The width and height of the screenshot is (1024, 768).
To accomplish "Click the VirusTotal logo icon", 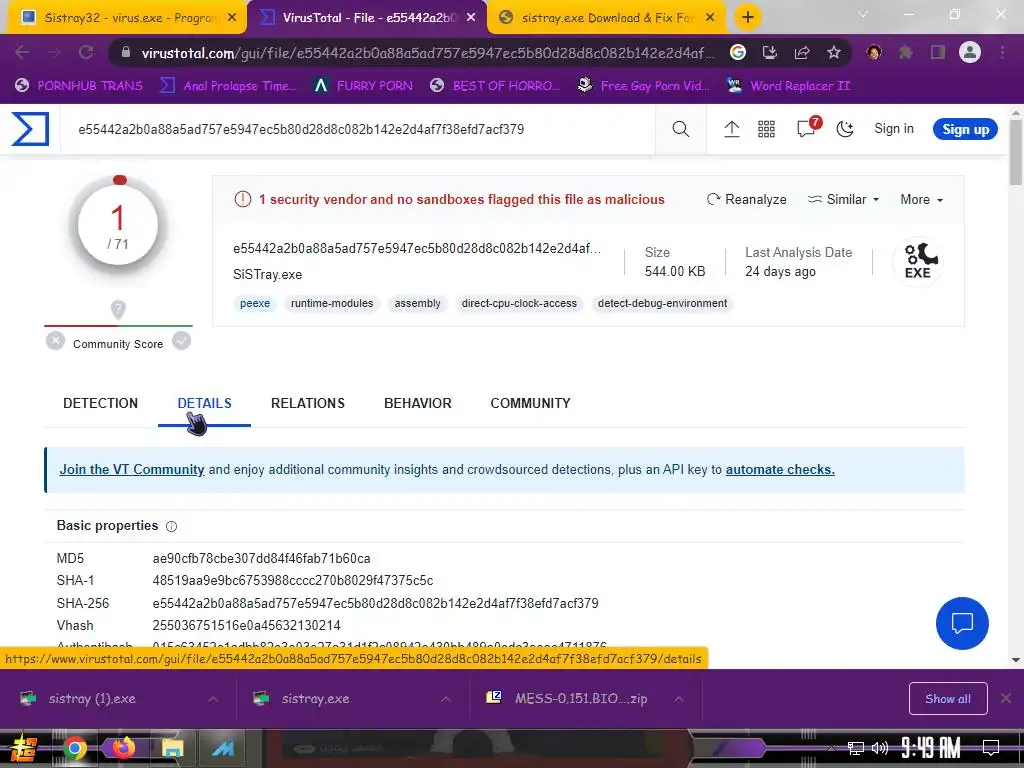I will [30, 129].
